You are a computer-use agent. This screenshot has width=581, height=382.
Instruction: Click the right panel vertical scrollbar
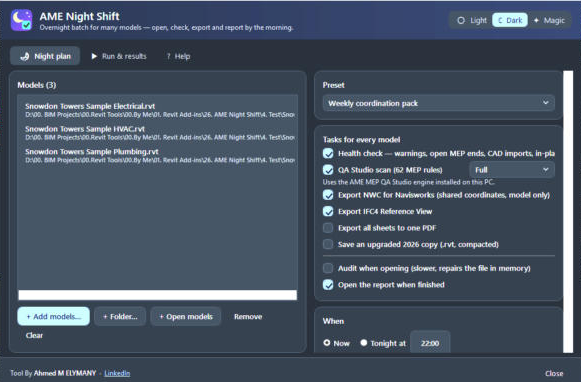pos(568,212)
